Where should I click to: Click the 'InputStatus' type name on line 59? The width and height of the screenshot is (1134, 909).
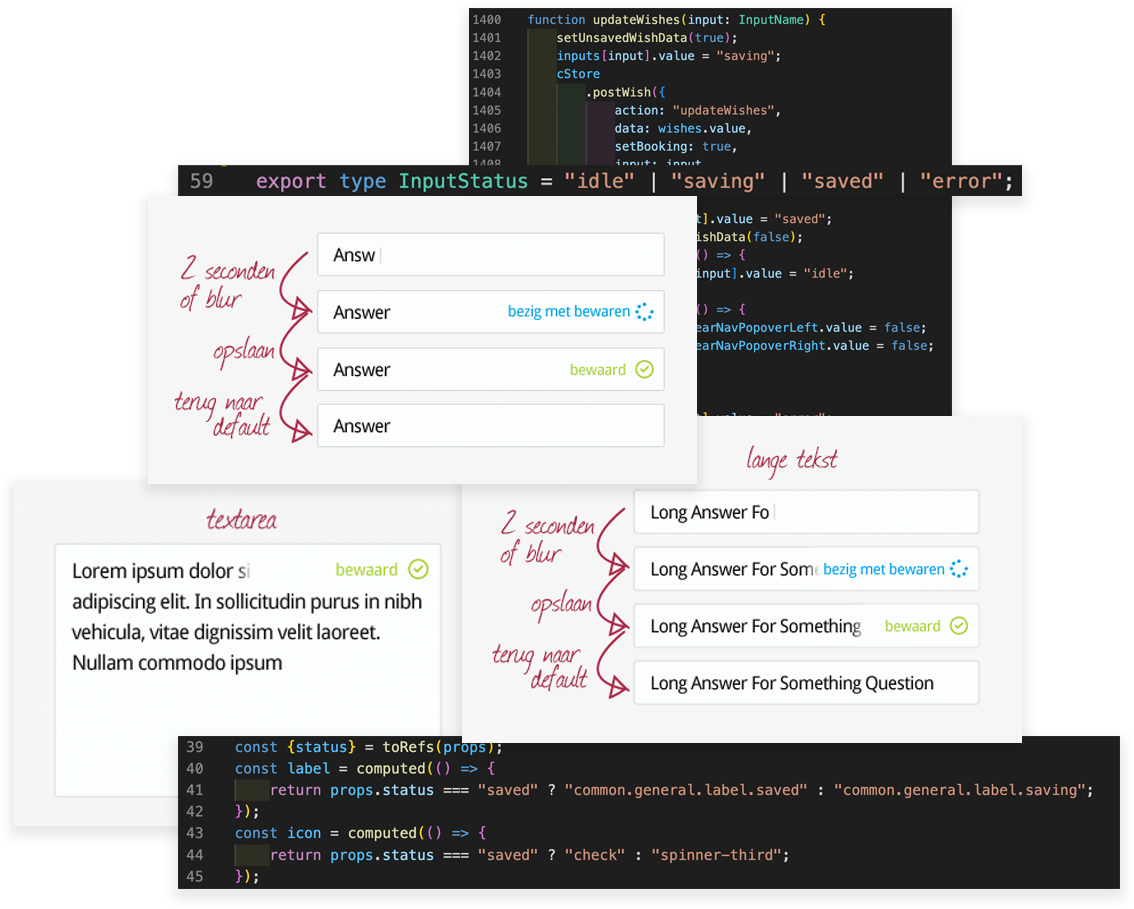(x=463, y=181)
